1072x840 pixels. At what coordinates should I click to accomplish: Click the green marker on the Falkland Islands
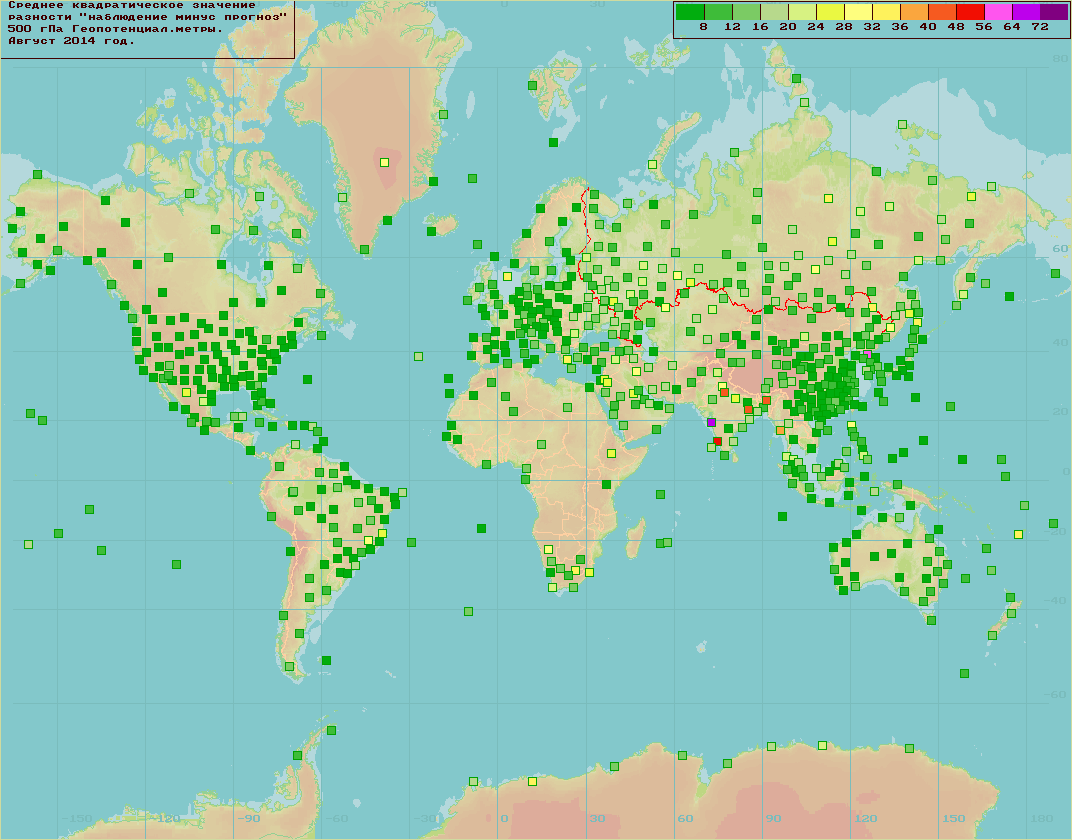[x=326, y=660]
